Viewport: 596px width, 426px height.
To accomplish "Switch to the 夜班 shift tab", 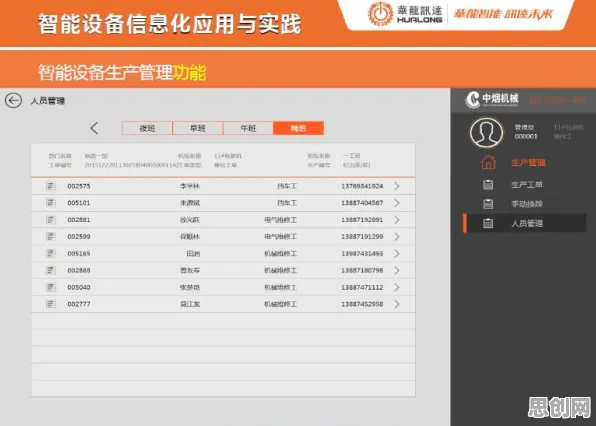I will 147,128.
